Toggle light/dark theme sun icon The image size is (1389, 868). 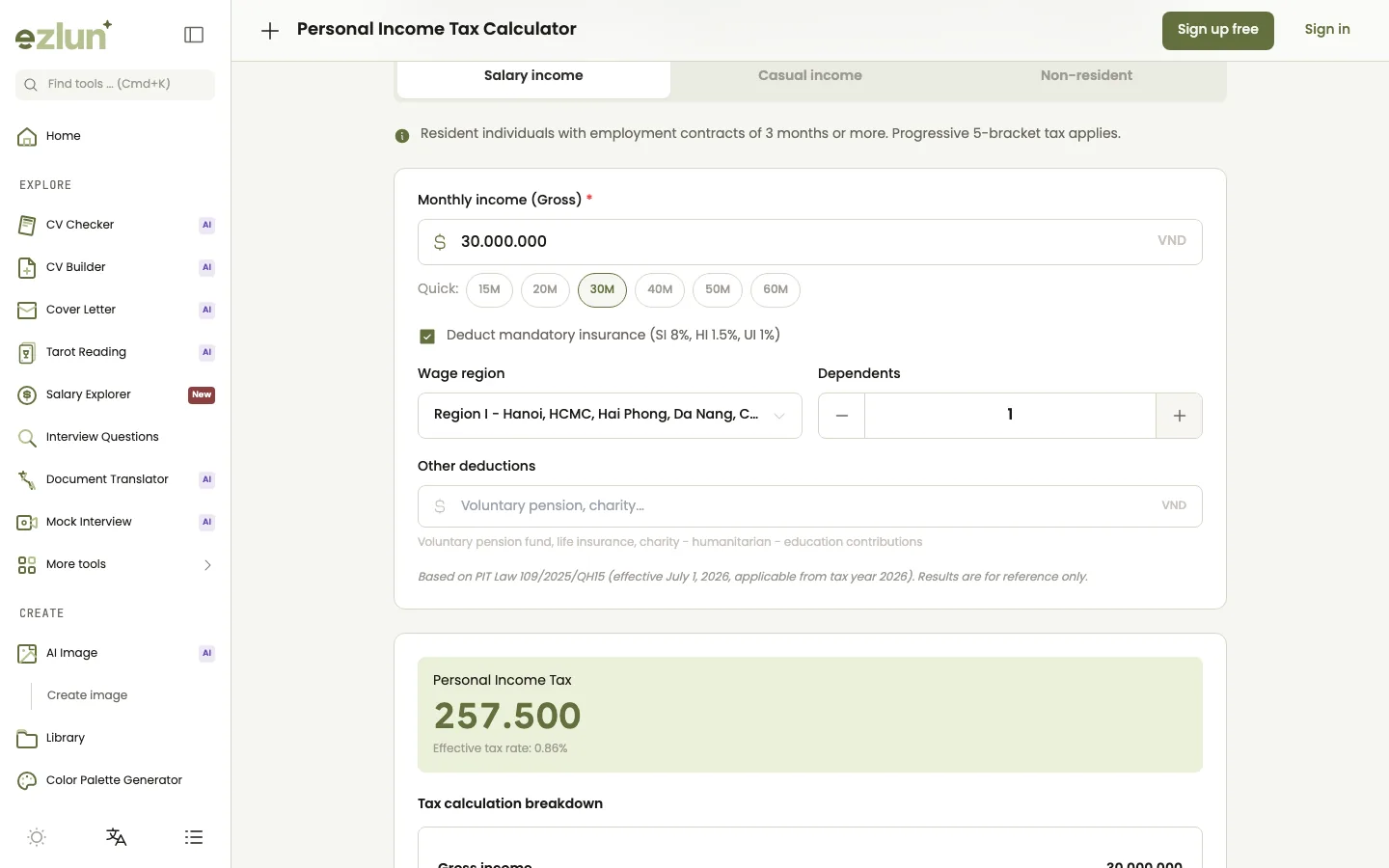click(37, 837)
